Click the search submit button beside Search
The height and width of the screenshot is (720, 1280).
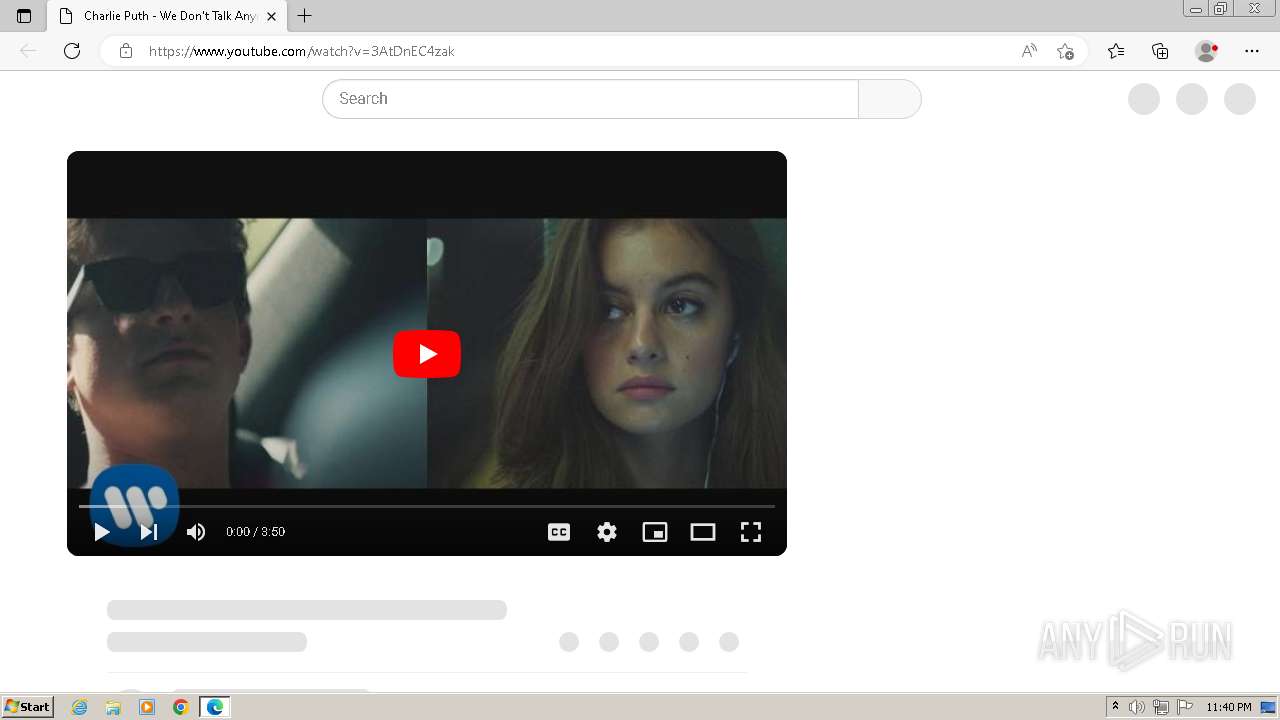(x=889, y=99)
